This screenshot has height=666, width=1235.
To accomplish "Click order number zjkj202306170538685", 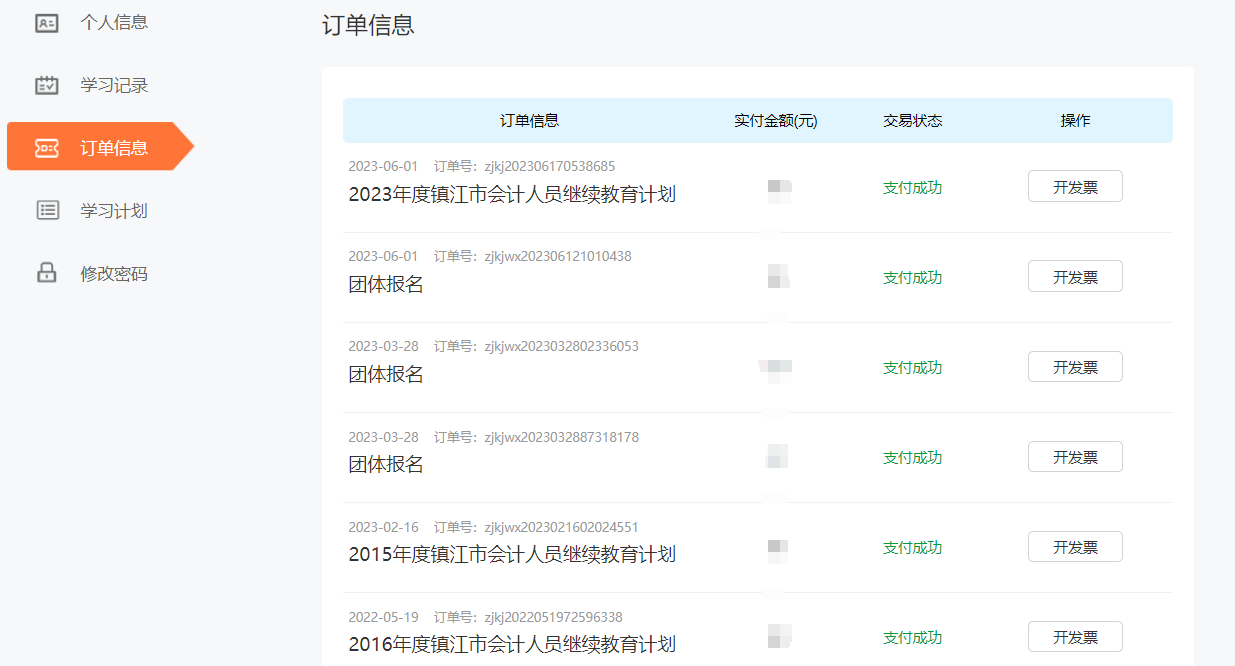I will click(550, 166).
